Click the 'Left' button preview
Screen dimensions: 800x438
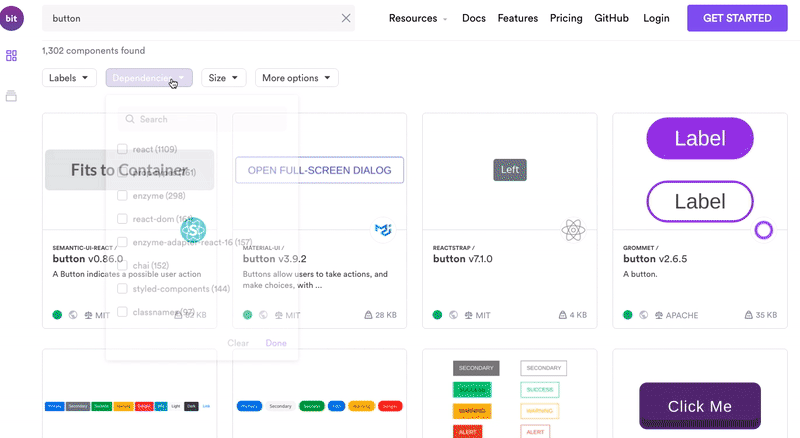click(x=510, y=169)
